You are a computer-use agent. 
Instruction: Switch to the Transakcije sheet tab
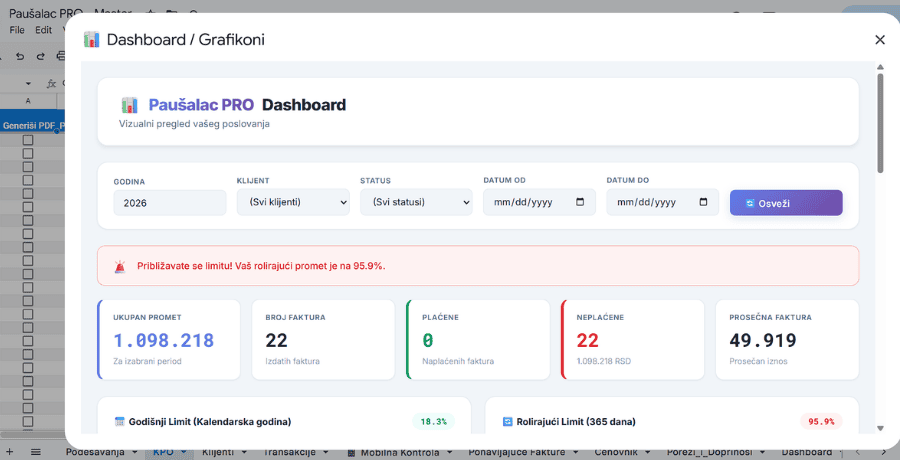(289, 453)
